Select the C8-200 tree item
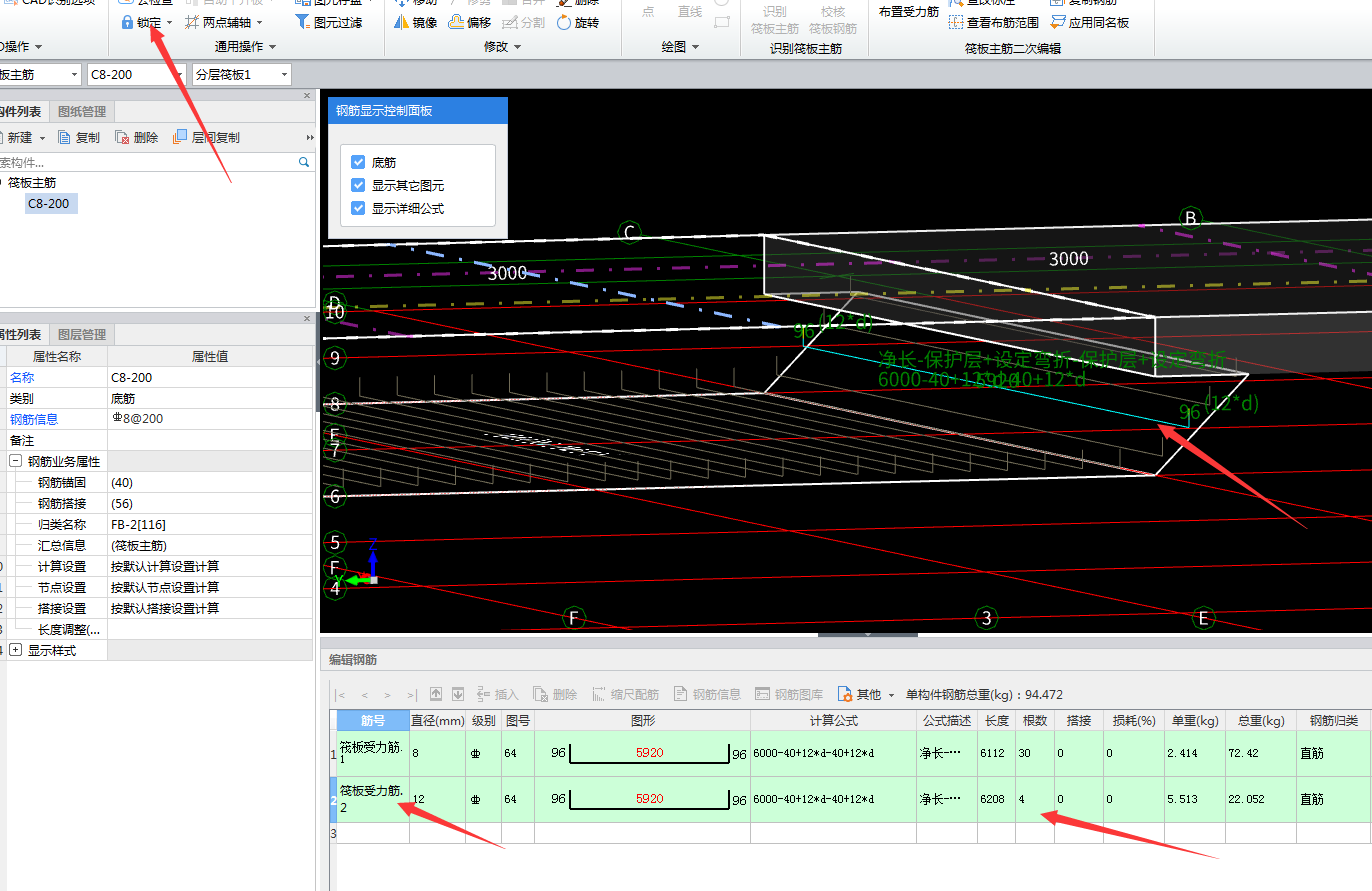This screenshot has width=1372, height=891. [x=49, y=203]
